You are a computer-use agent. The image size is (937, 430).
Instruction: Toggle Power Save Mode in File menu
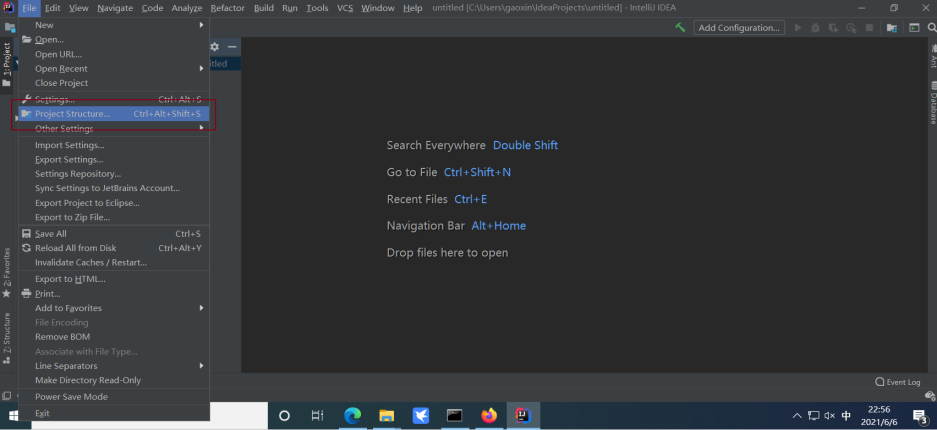(x=71, y=397)
